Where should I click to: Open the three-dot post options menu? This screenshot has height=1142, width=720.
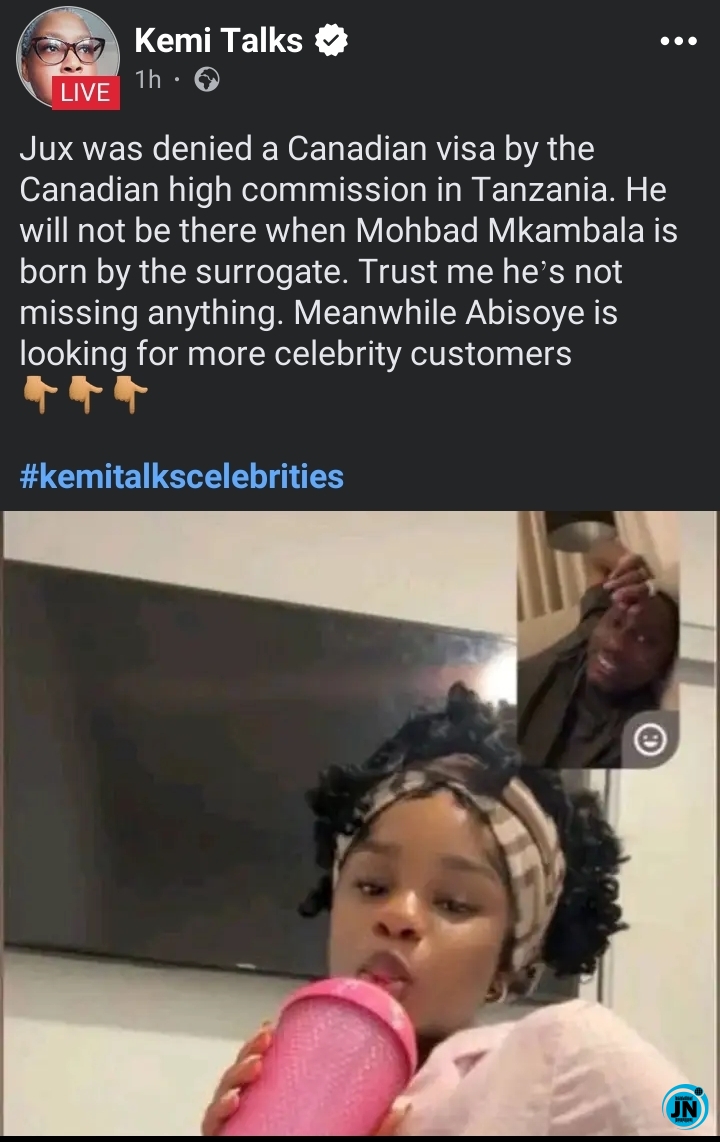pos(679,42)
